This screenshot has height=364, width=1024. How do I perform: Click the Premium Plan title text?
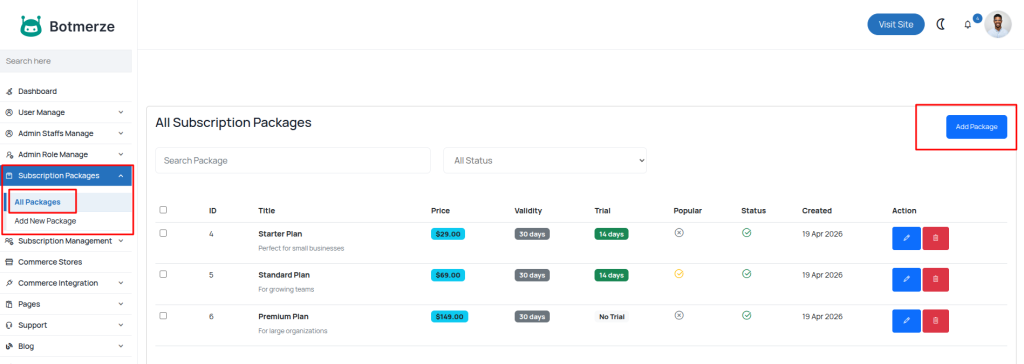[283, 316]
